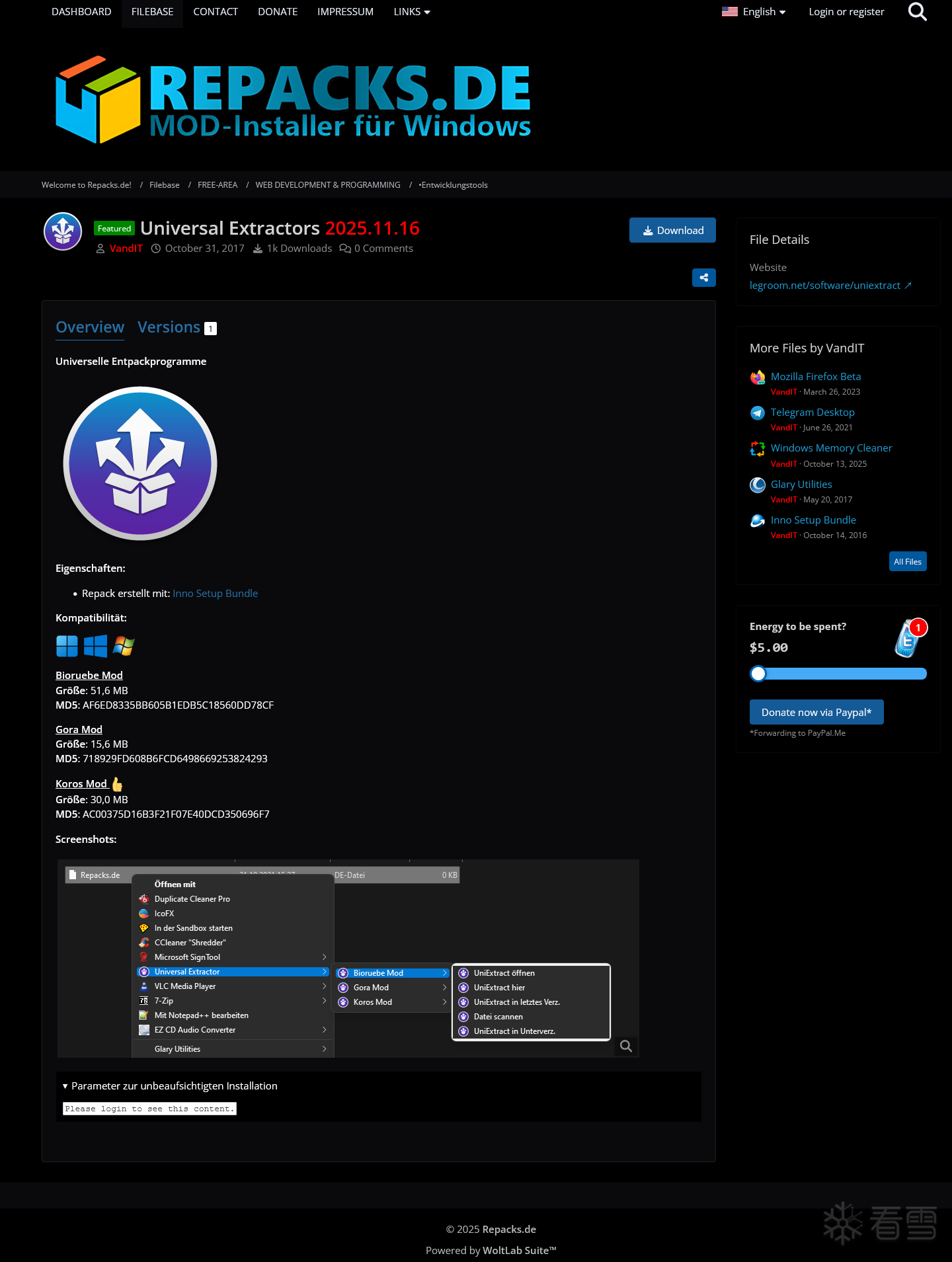
Task: Click Welcome to Repacks.de! breadcrumb
Action: coord(87,185)
